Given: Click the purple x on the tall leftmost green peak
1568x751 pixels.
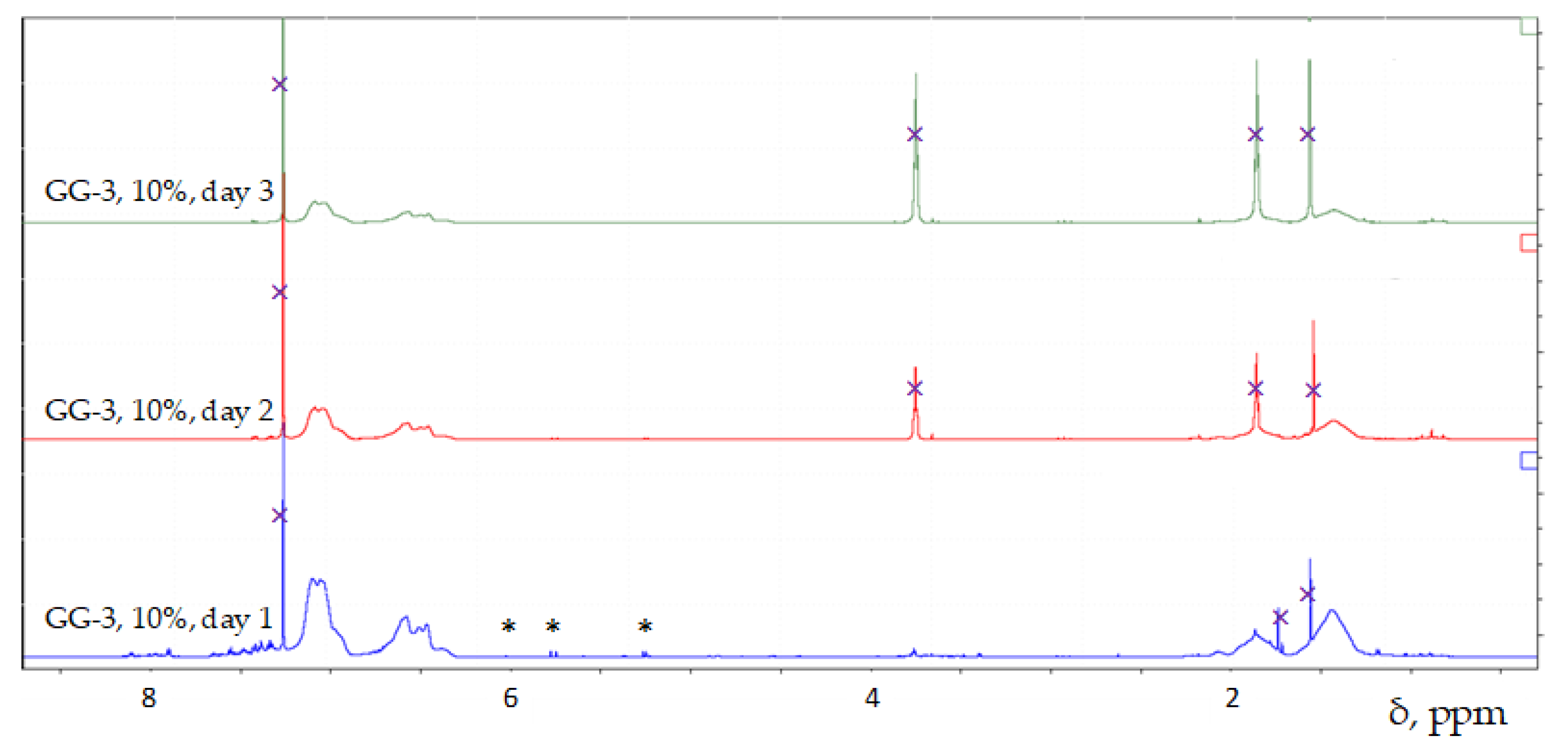Looking at the screenshot, I should pos(279,84).
